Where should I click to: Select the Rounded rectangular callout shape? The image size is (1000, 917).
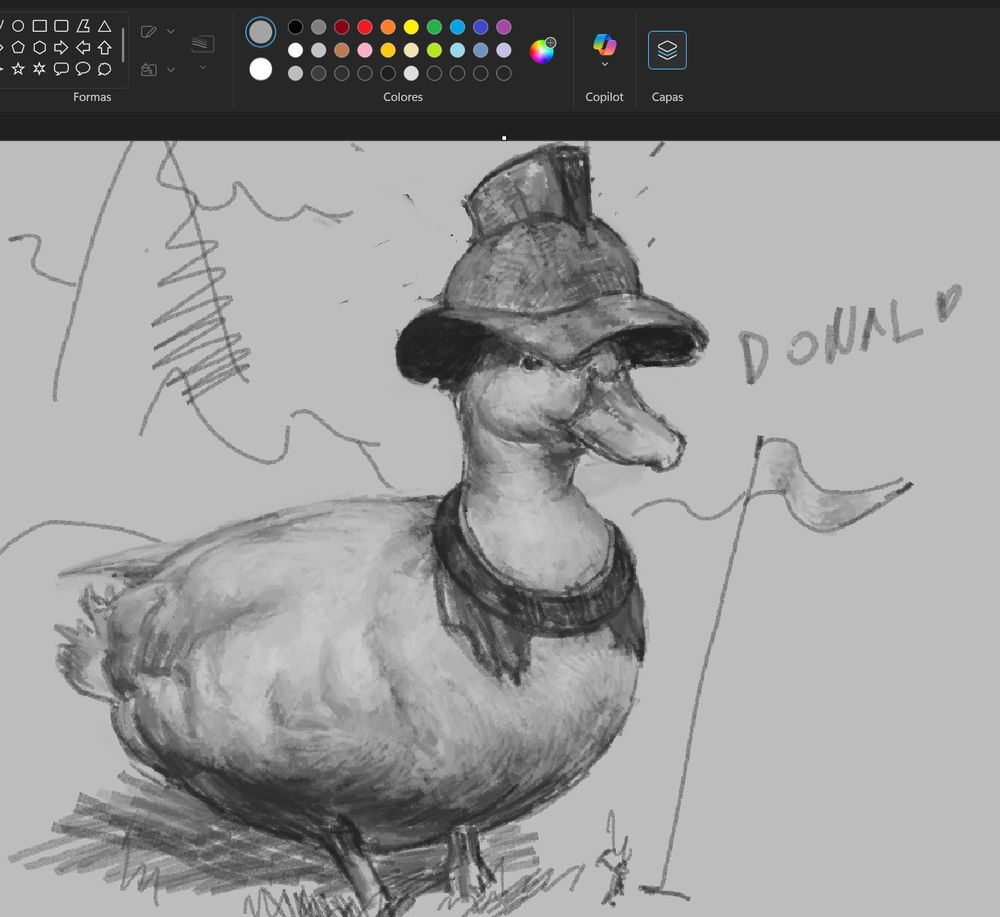(61, 68)
